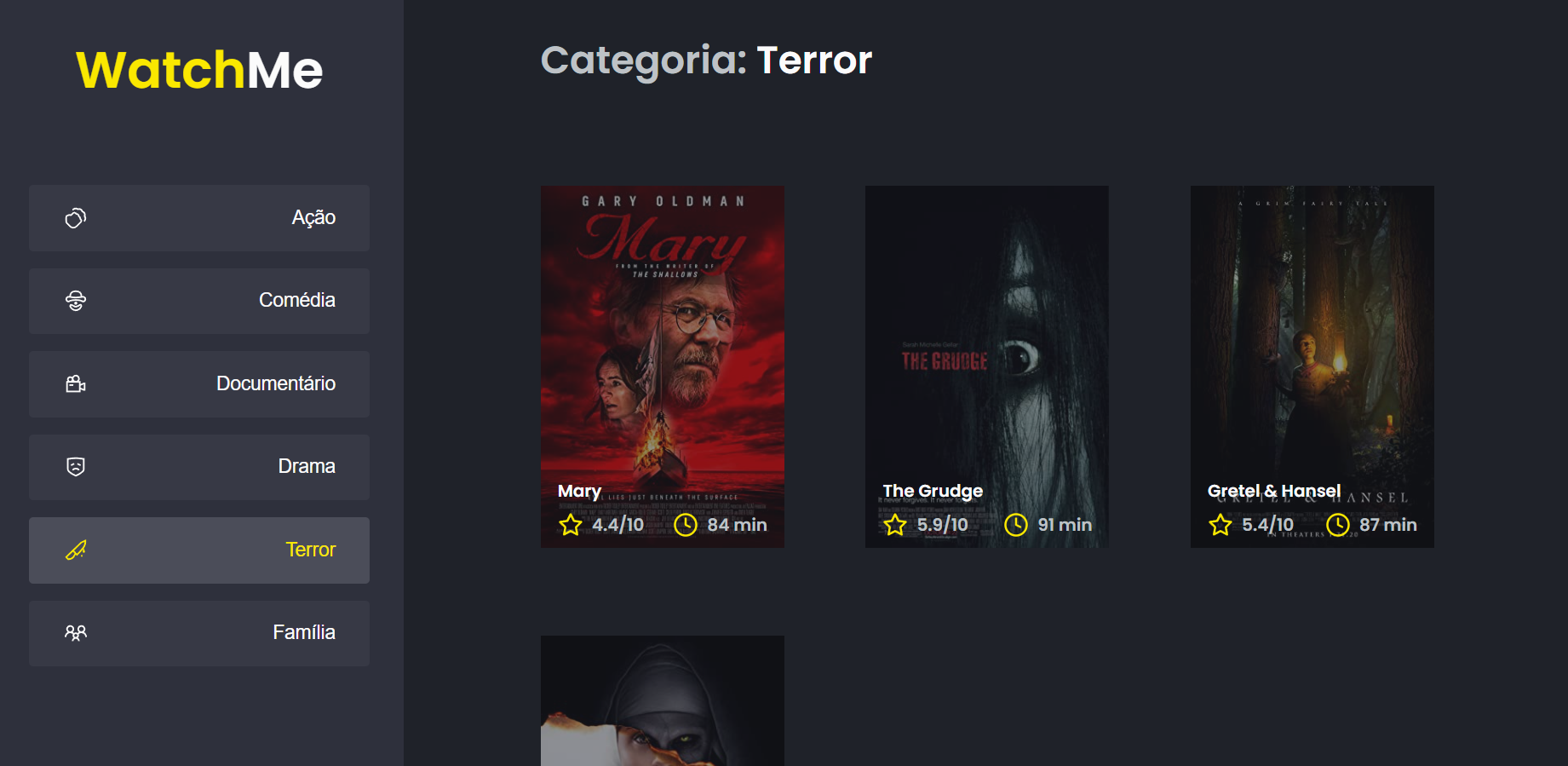Click the Ação category icon
Screen dimensions: 1568x766
(x=76, y=218)
